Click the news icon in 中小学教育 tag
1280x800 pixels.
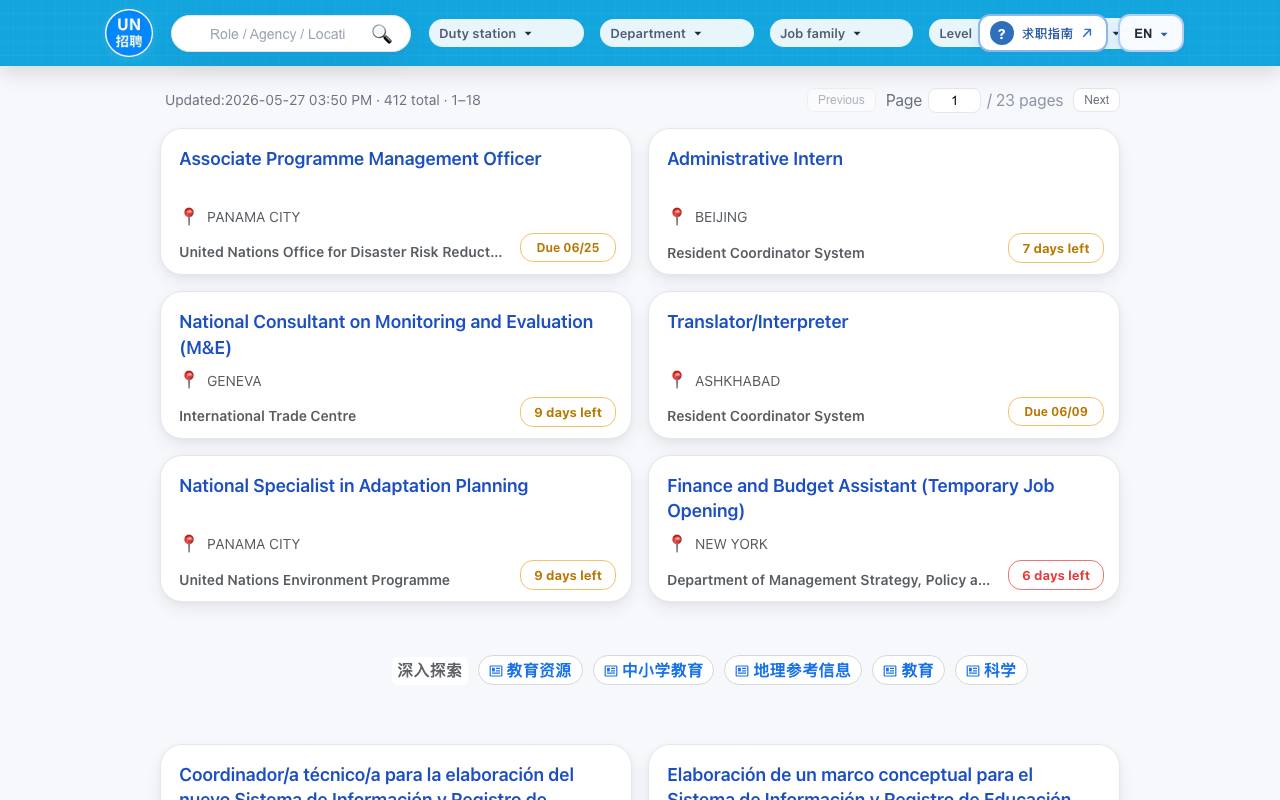(611, 671)
